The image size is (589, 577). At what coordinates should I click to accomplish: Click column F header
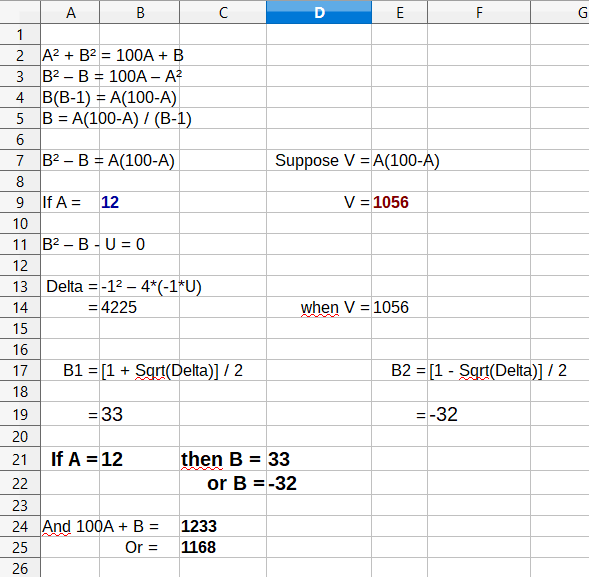pyautogui.click(x=479, y=12)
